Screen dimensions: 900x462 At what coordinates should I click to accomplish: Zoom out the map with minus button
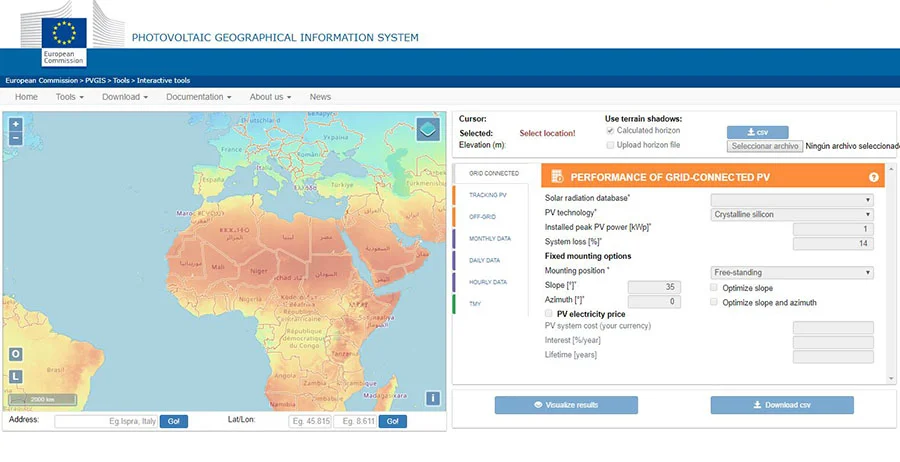click(16, 138)
